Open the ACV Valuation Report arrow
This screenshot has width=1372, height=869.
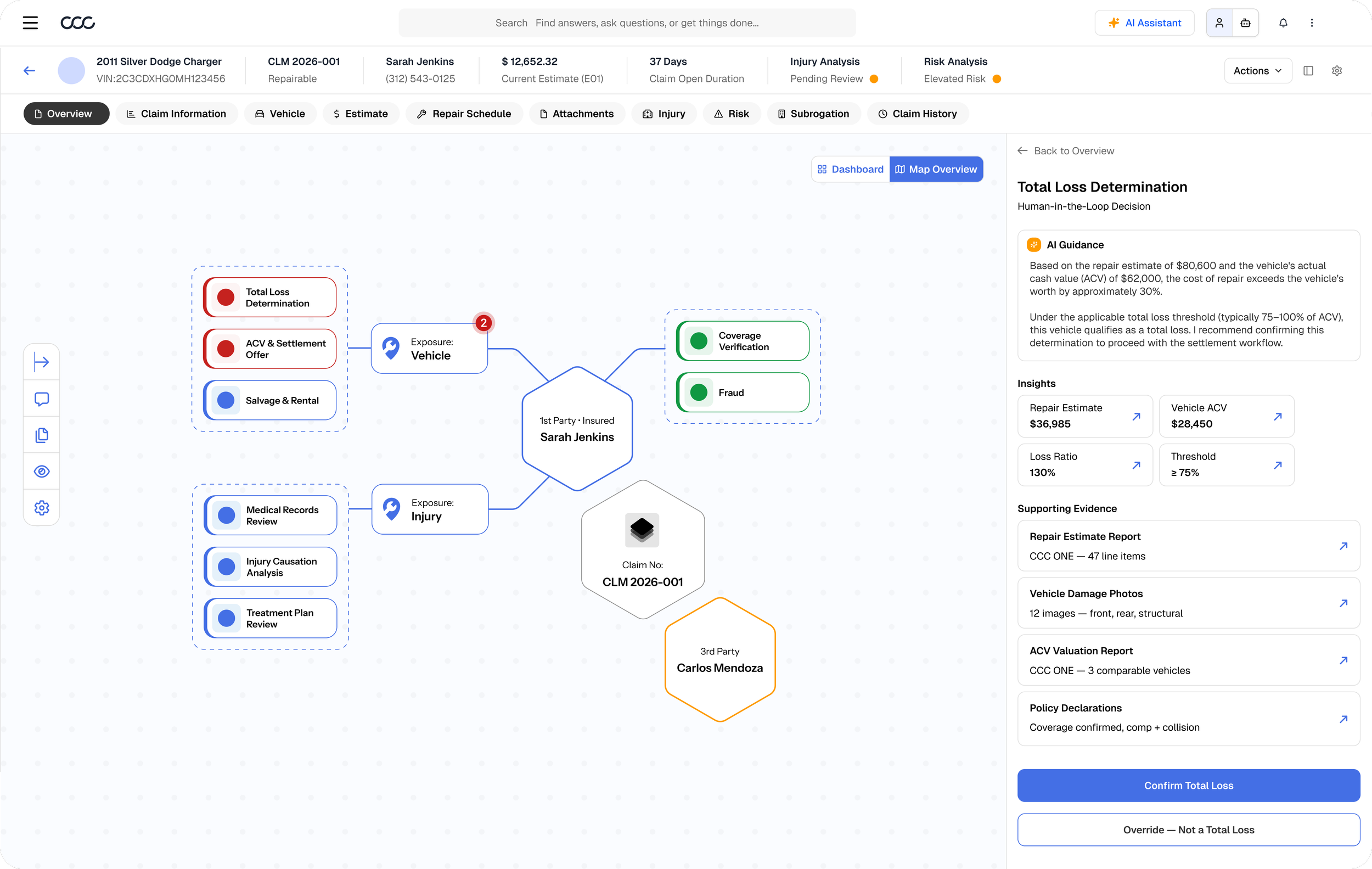1343,660
